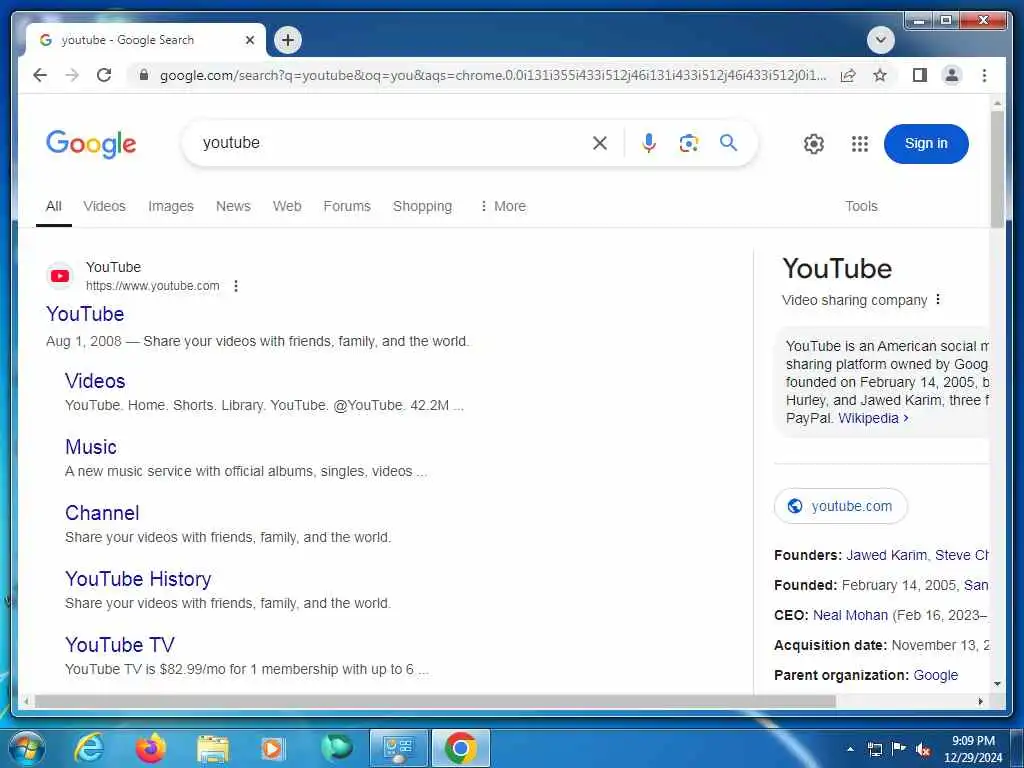Open the Google apps grid

[859, 144]
